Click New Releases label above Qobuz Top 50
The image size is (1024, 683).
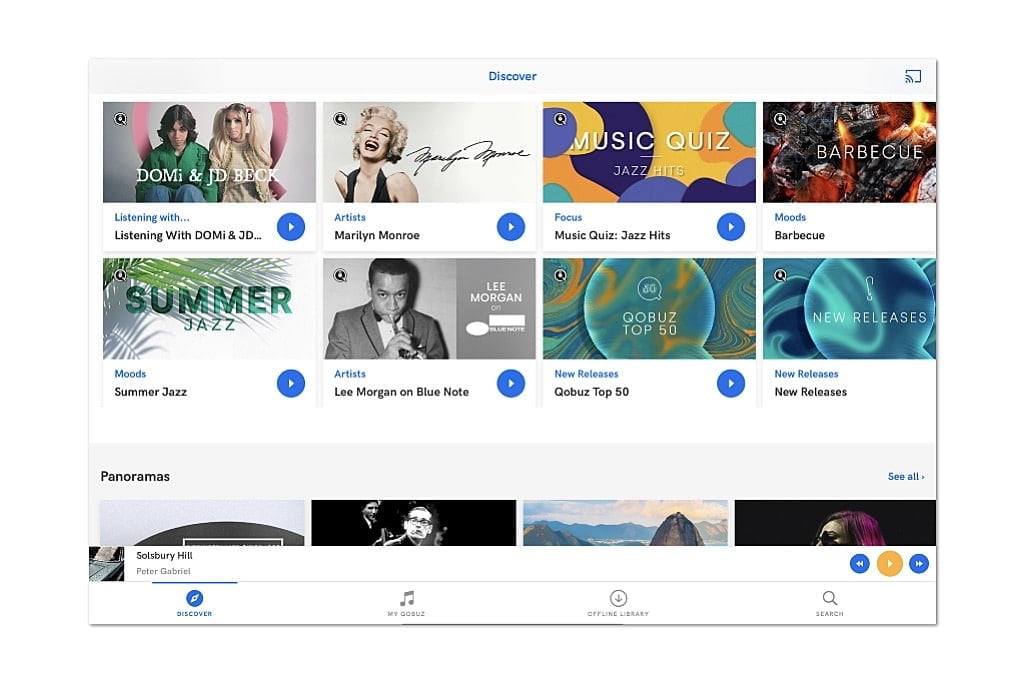(x=586, y=374)
